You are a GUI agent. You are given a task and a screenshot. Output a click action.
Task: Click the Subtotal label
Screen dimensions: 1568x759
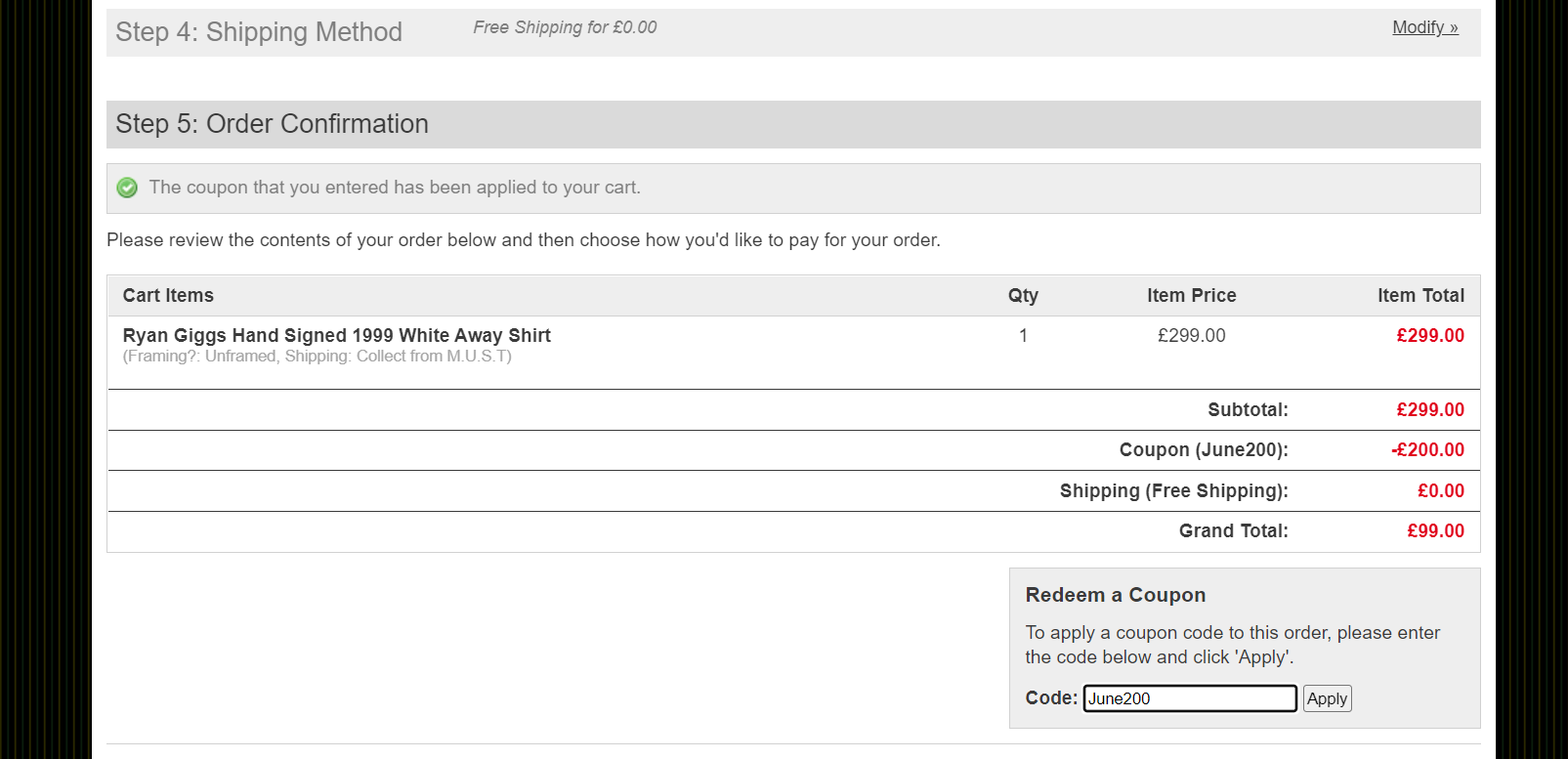pos(1248,409)
